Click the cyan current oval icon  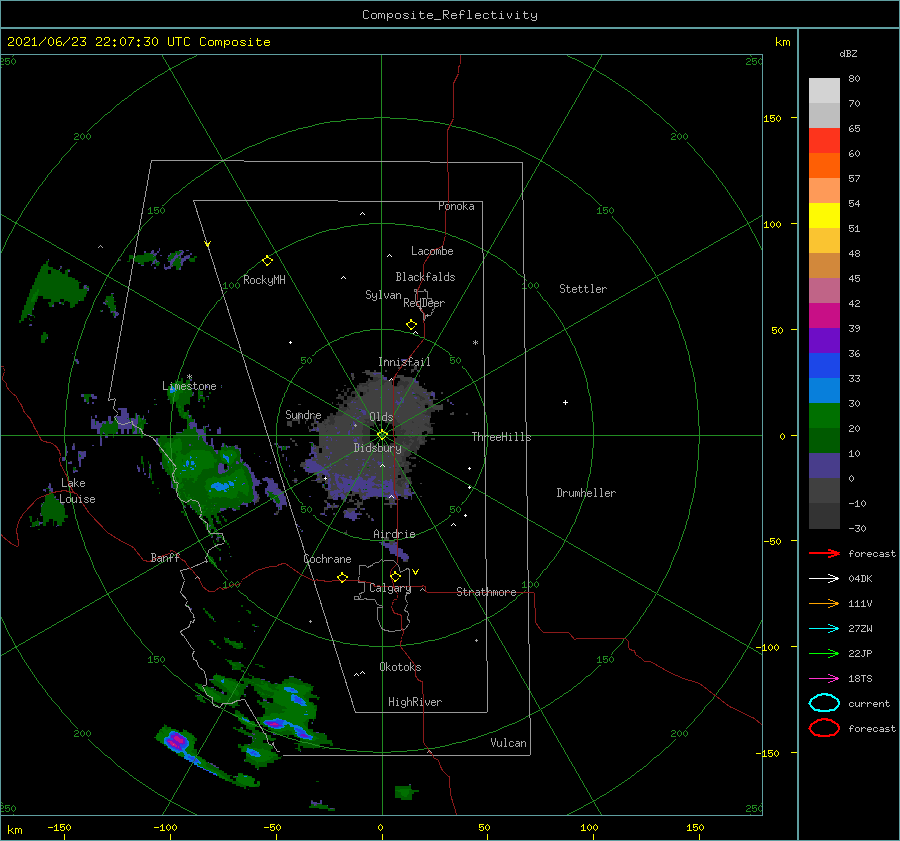[x=824, y=703]
